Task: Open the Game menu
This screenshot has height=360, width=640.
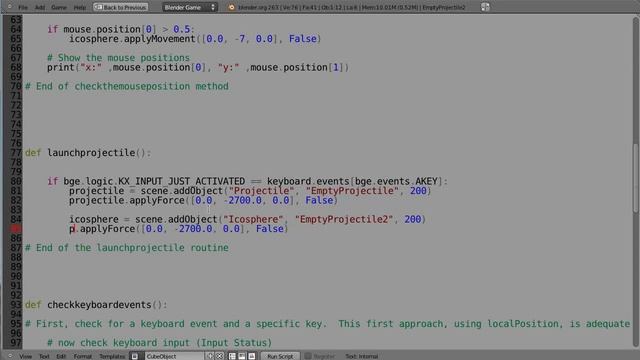Action: (x=59, y=7)
